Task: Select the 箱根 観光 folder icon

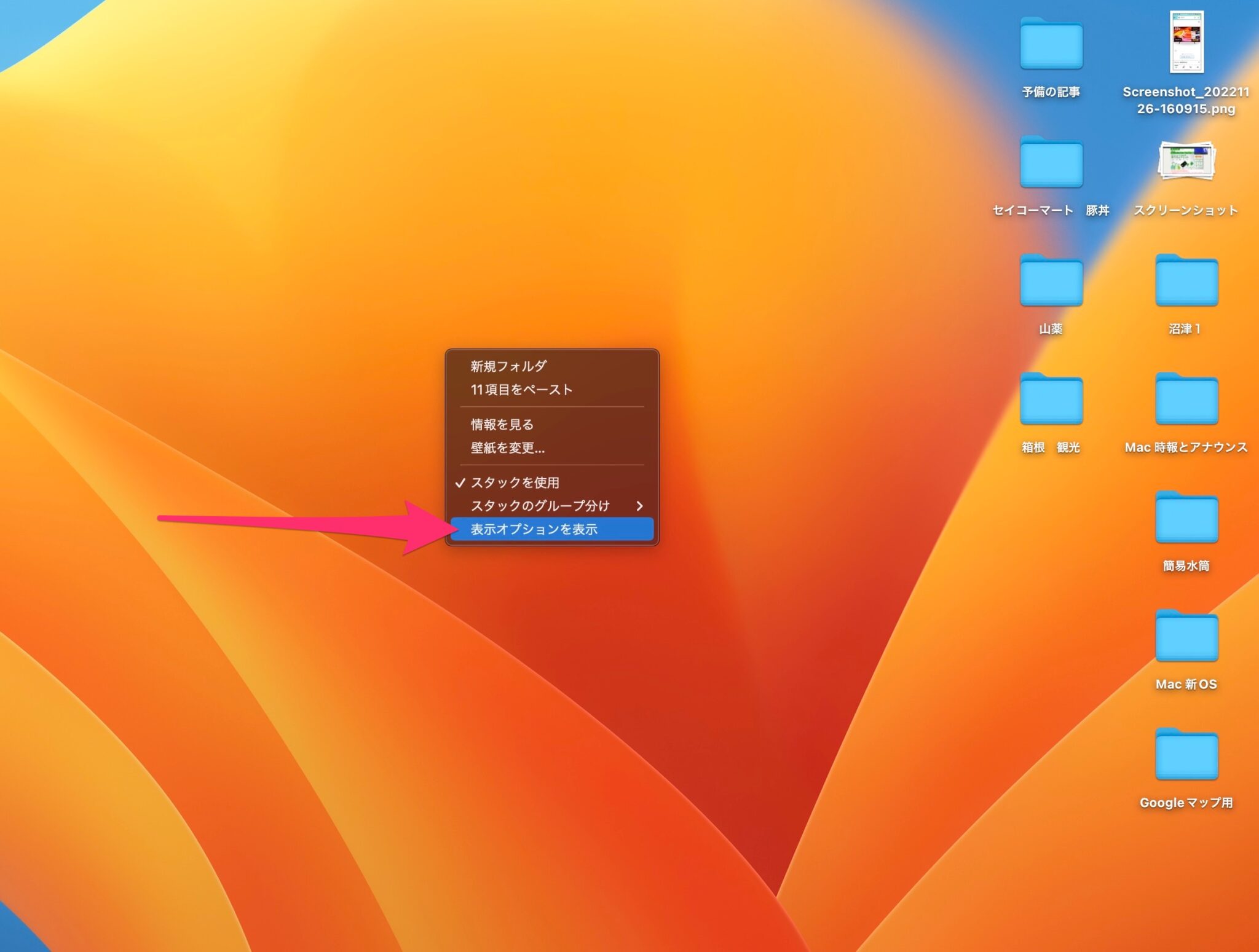Action: tap(1051, 399)
